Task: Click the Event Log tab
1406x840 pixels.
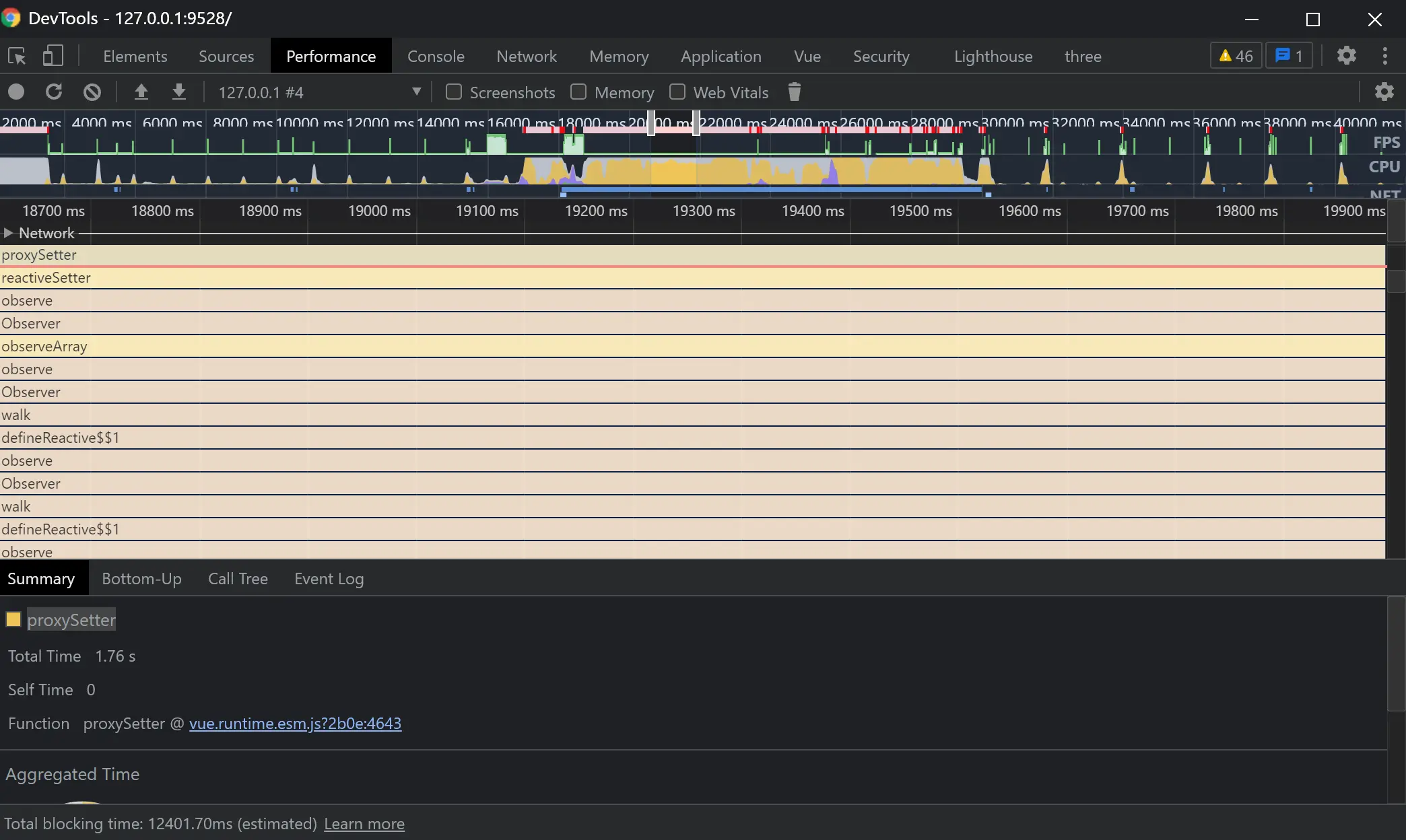Action: point(328,578)
